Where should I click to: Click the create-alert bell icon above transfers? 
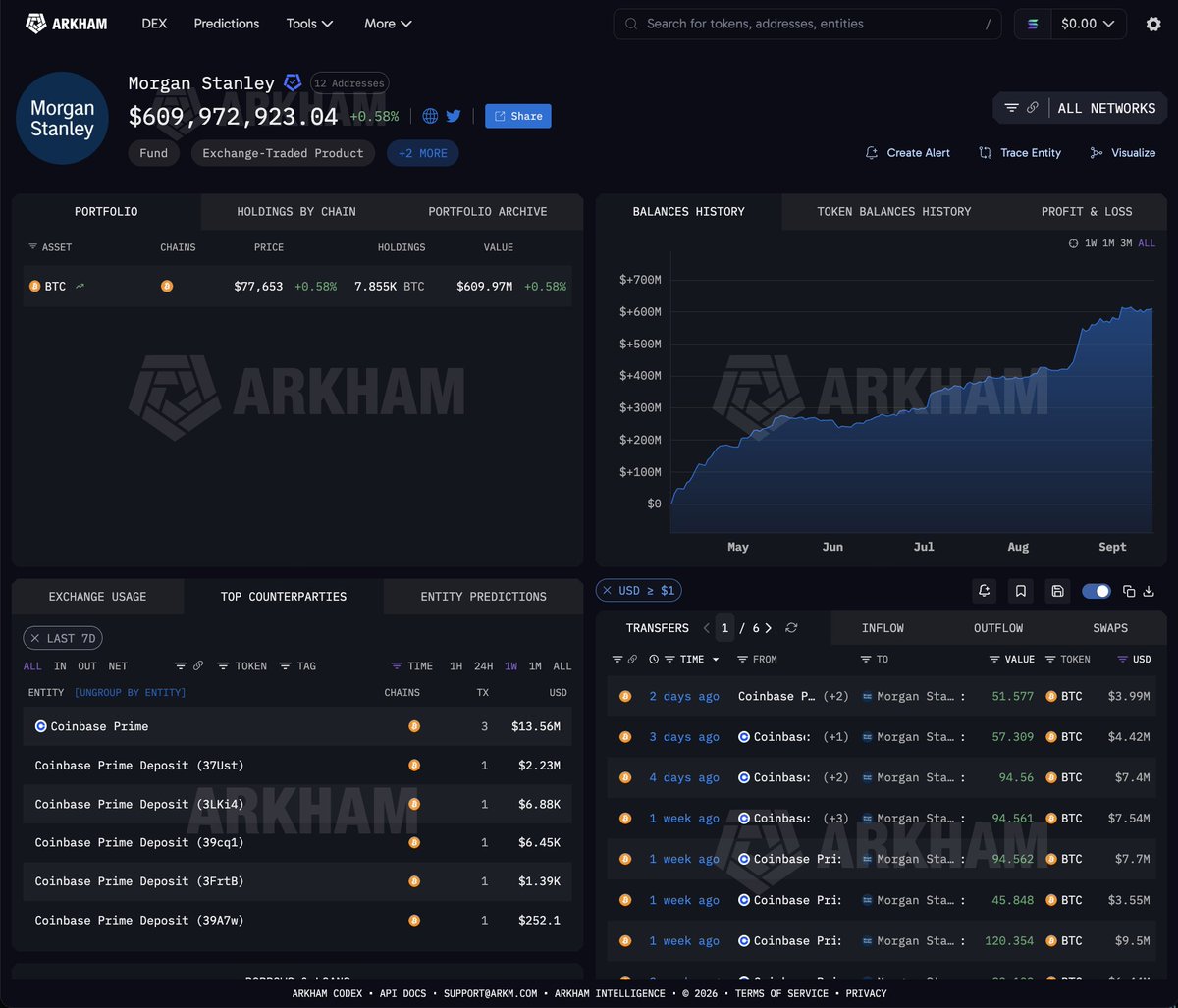tap(984, 591)
